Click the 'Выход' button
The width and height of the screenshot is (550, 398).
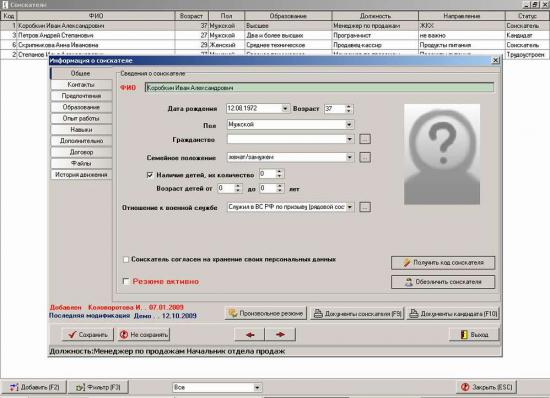tap(474, 335)
